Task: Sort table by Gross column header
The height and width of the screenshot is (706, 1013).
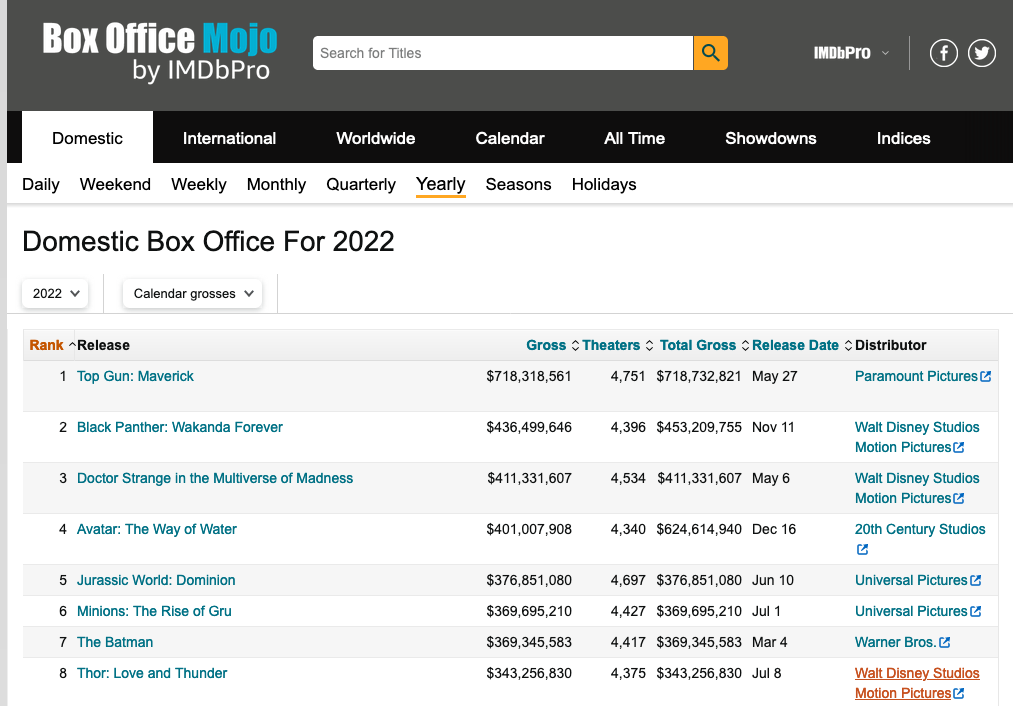Action: coord(546,345)
